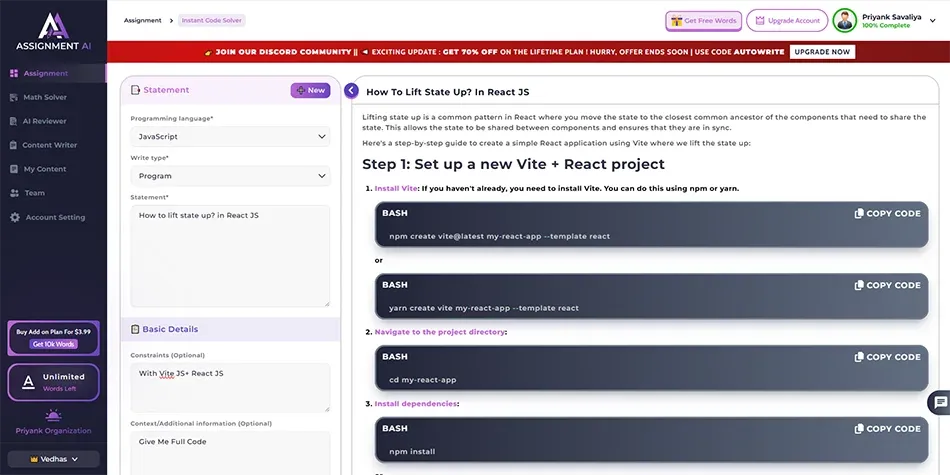The height and width of the screenshot is (475, 950).
Task: Click the Statement text area
Action: [229, 255]
